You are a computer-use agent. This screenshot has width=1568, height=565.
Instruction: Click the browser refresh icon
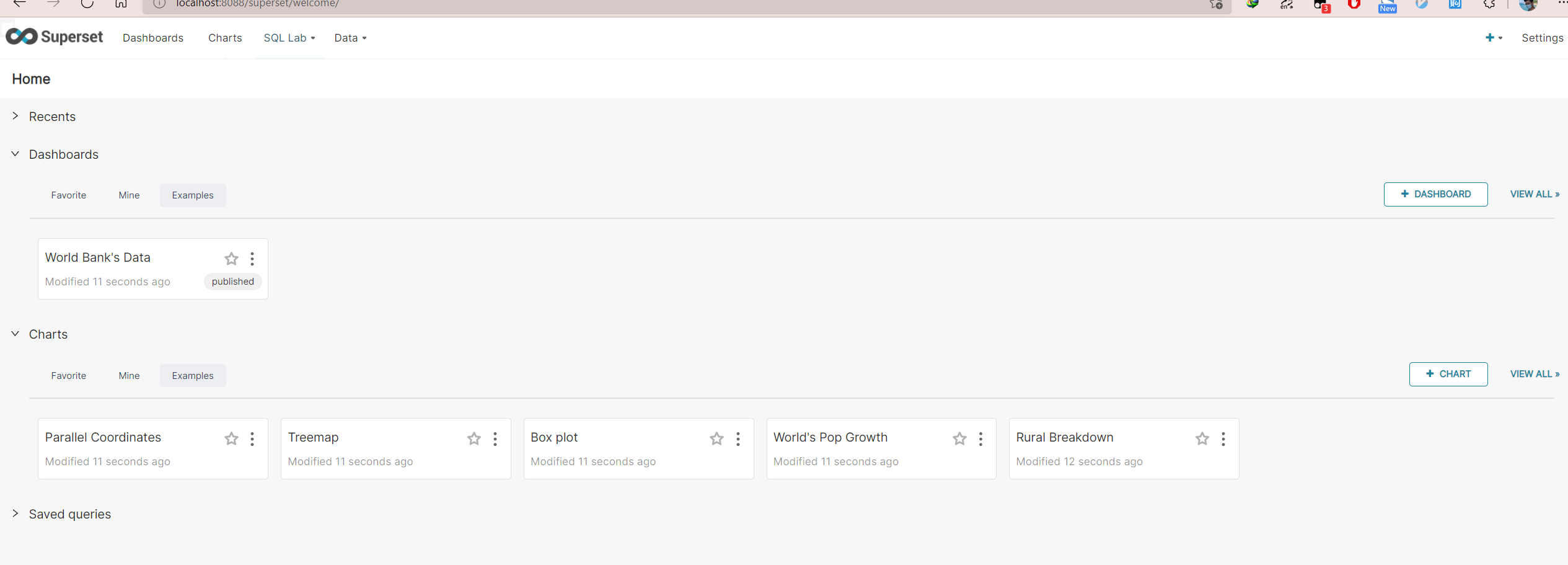[87, 3]
